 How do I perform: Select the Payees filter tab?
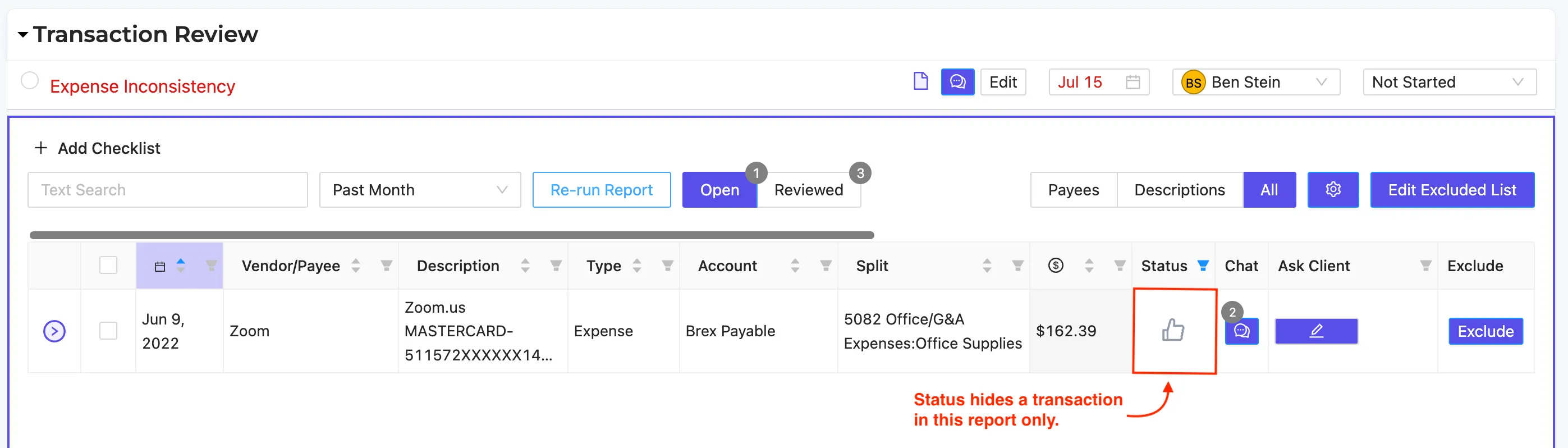pyautogui.click(x=1073, y=190)
